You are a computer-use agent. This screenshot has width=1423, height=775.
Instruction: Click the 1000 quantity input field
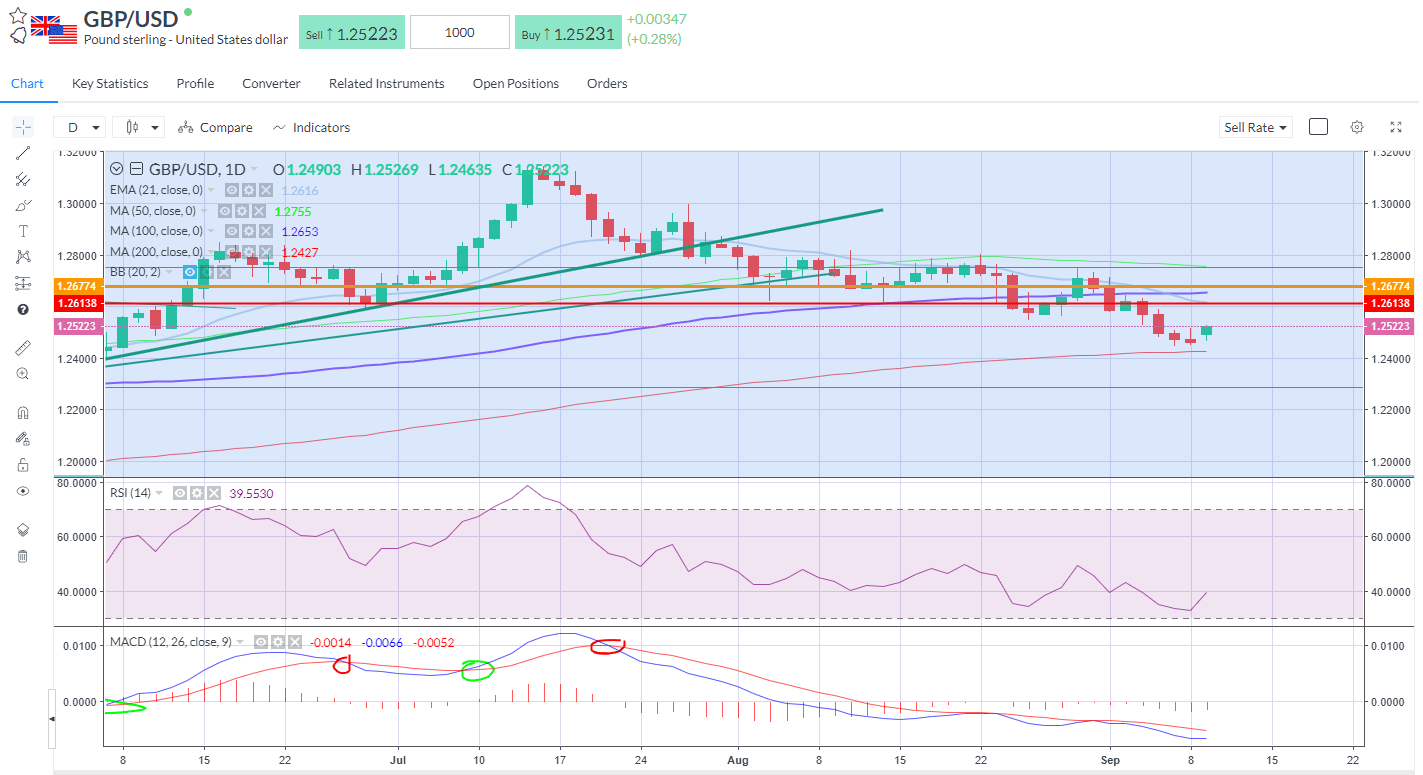click(459, 31)
